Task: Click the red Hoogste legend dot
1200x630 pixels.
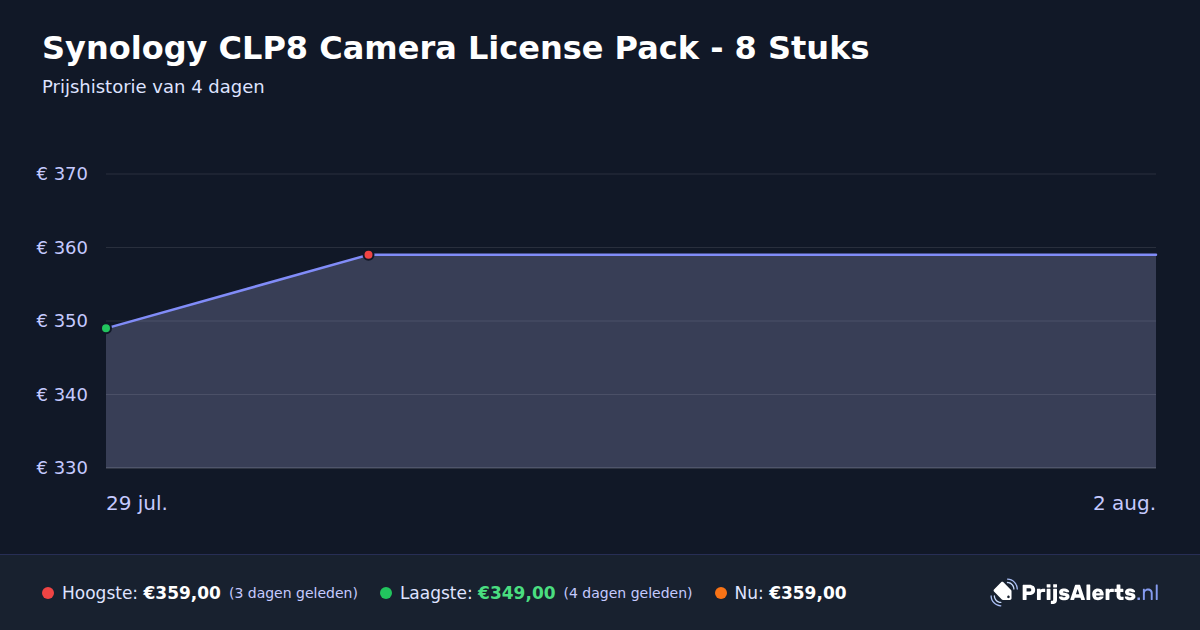Action: 48,593
